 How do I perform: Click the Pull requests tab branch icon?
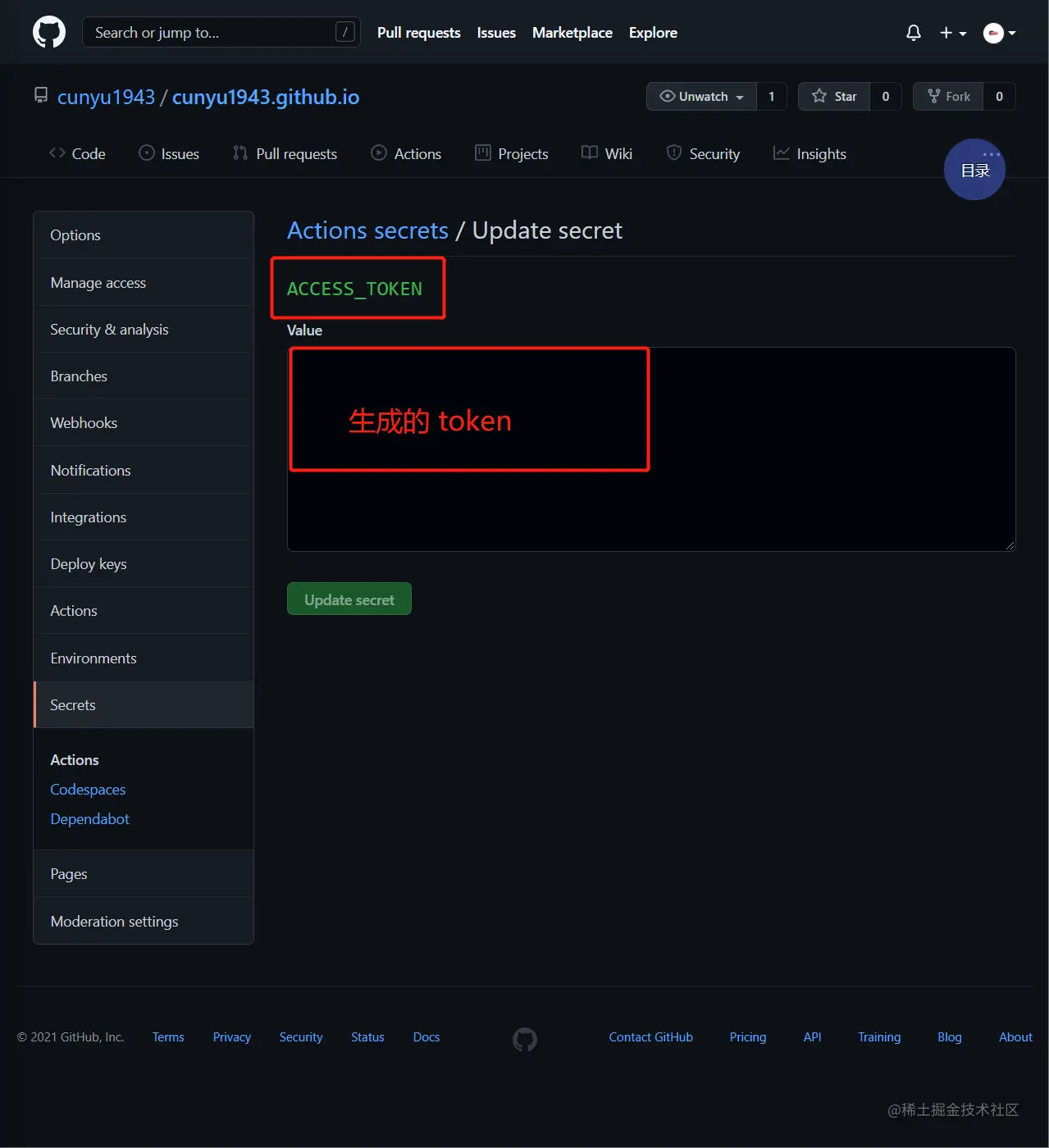[x=240, y=153]
